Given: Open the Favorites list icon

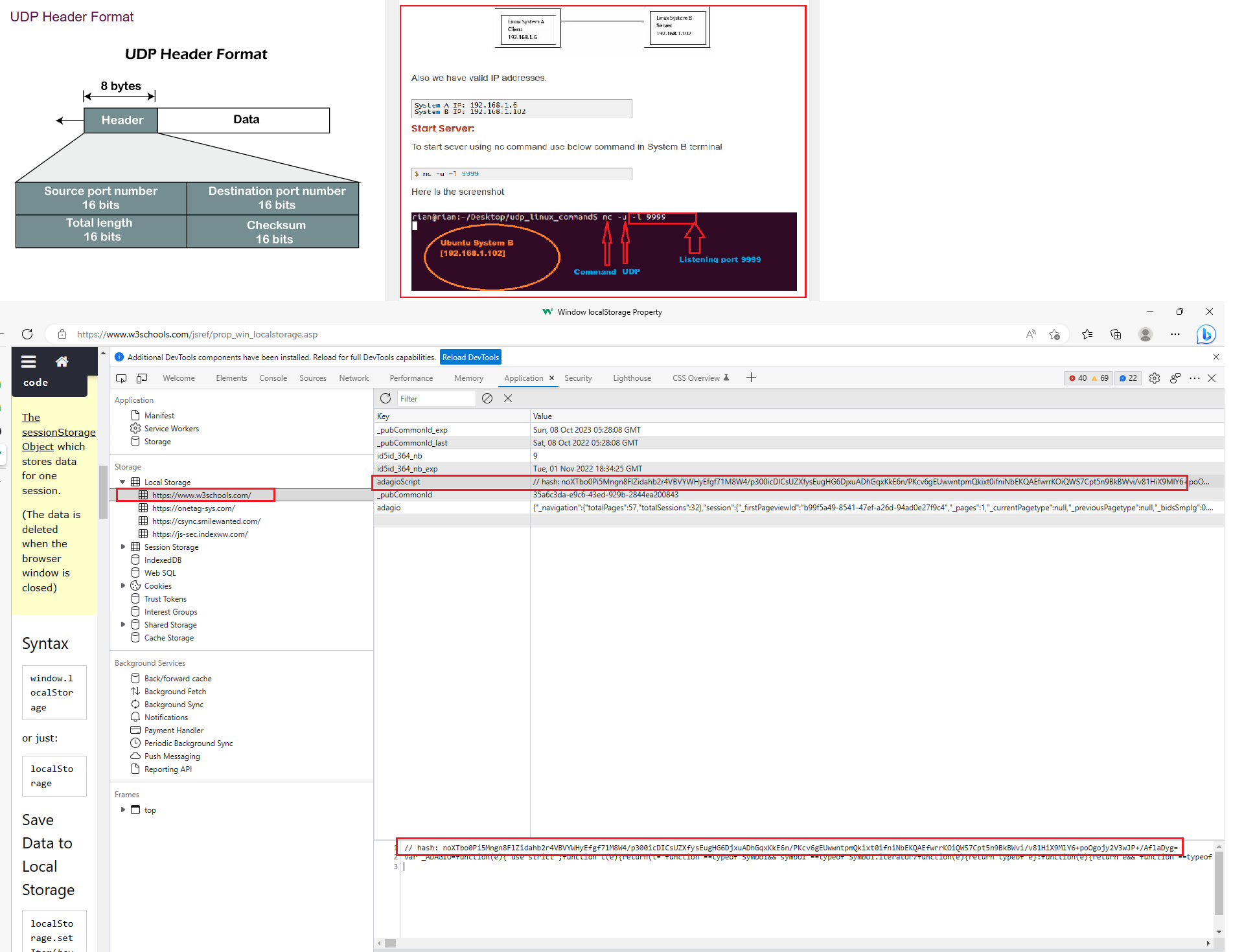Looking at the screenshot, I should [1087, 334].
